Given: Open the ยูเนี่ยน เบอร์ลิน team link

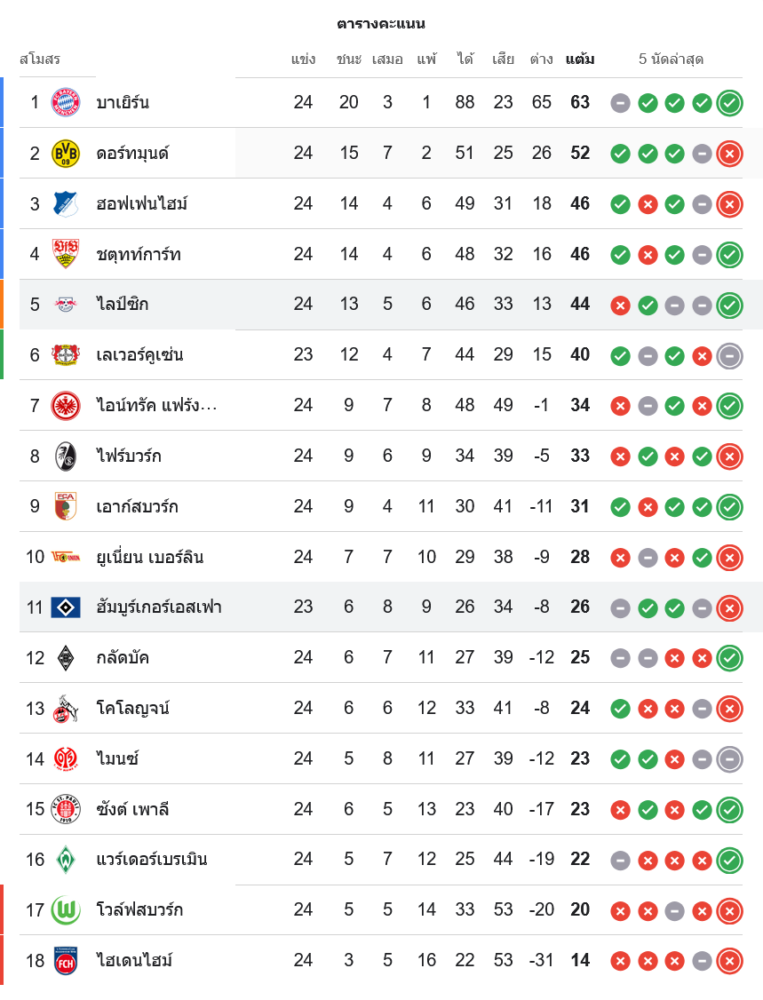Looking at the screenshot, I should [150, 557].
